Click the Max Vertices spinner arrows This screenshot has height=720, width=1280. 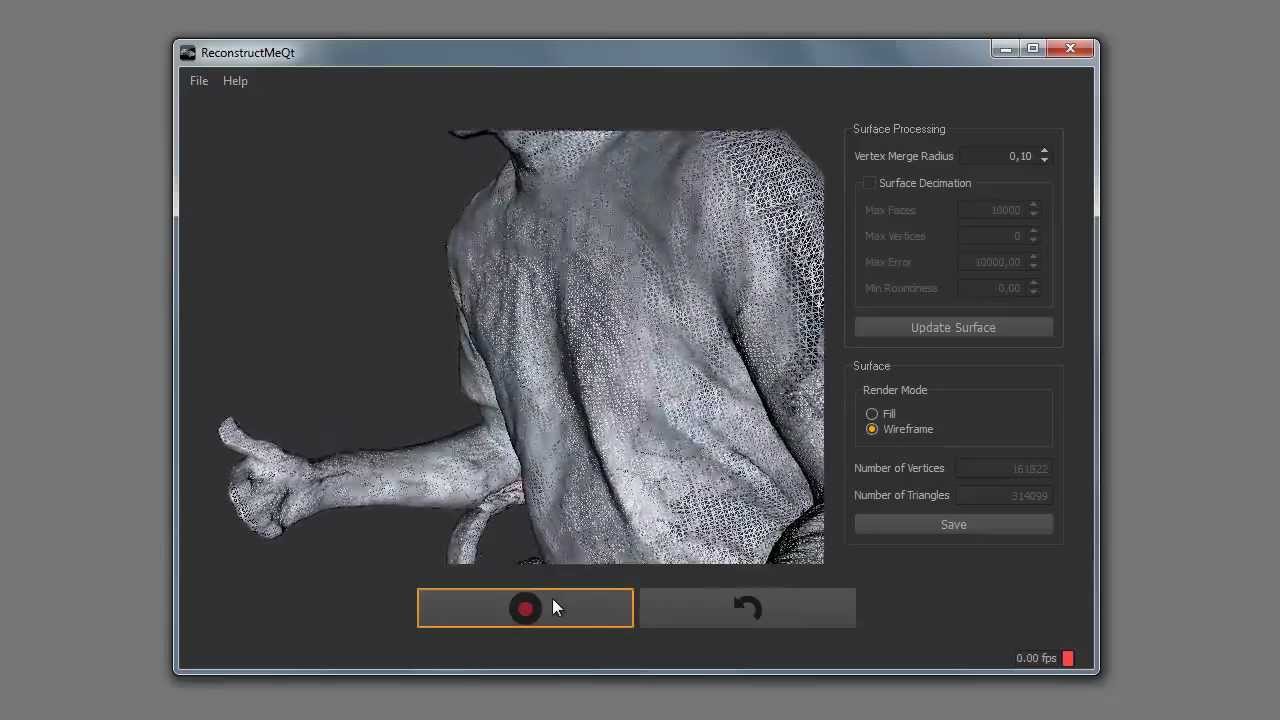(x=1033, y=236)
